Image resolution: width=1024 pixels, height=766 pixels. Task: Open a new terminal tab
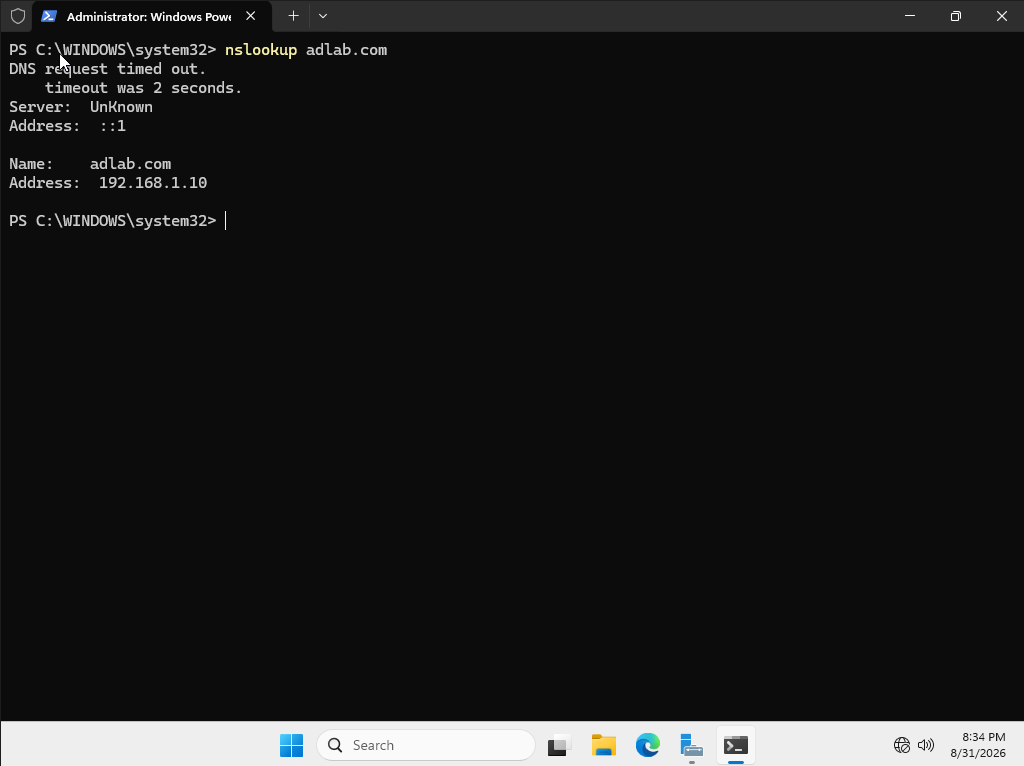click(x=293, y=16)
